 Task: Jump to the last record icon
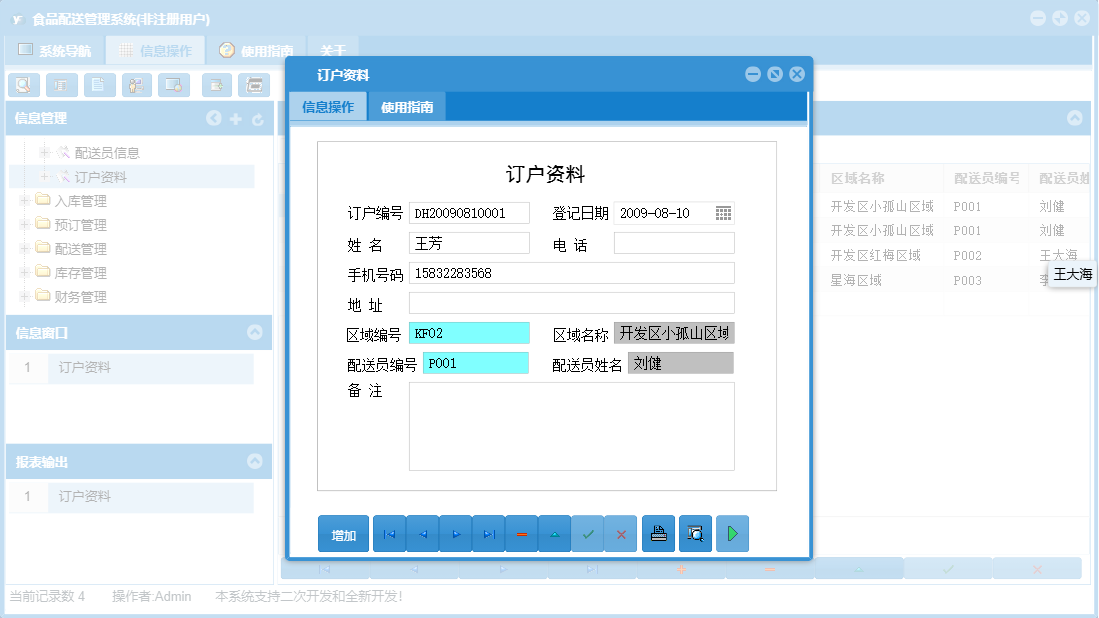click(488, 533)
